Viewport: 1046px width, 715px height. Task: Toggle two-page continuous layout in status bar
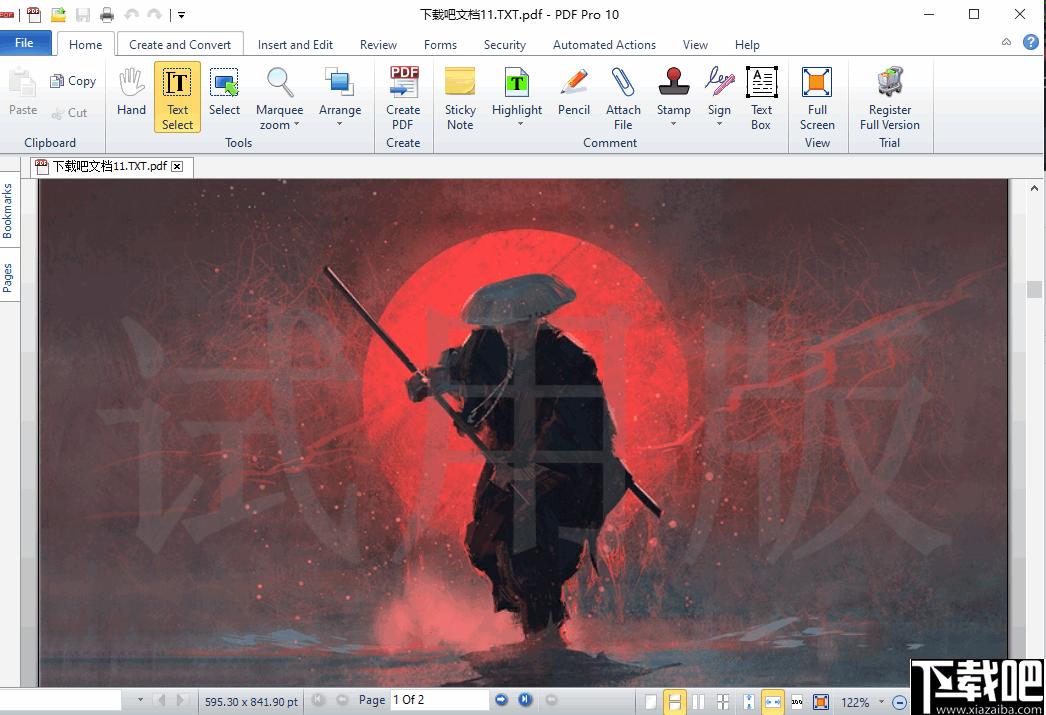(x=722, y=702)
